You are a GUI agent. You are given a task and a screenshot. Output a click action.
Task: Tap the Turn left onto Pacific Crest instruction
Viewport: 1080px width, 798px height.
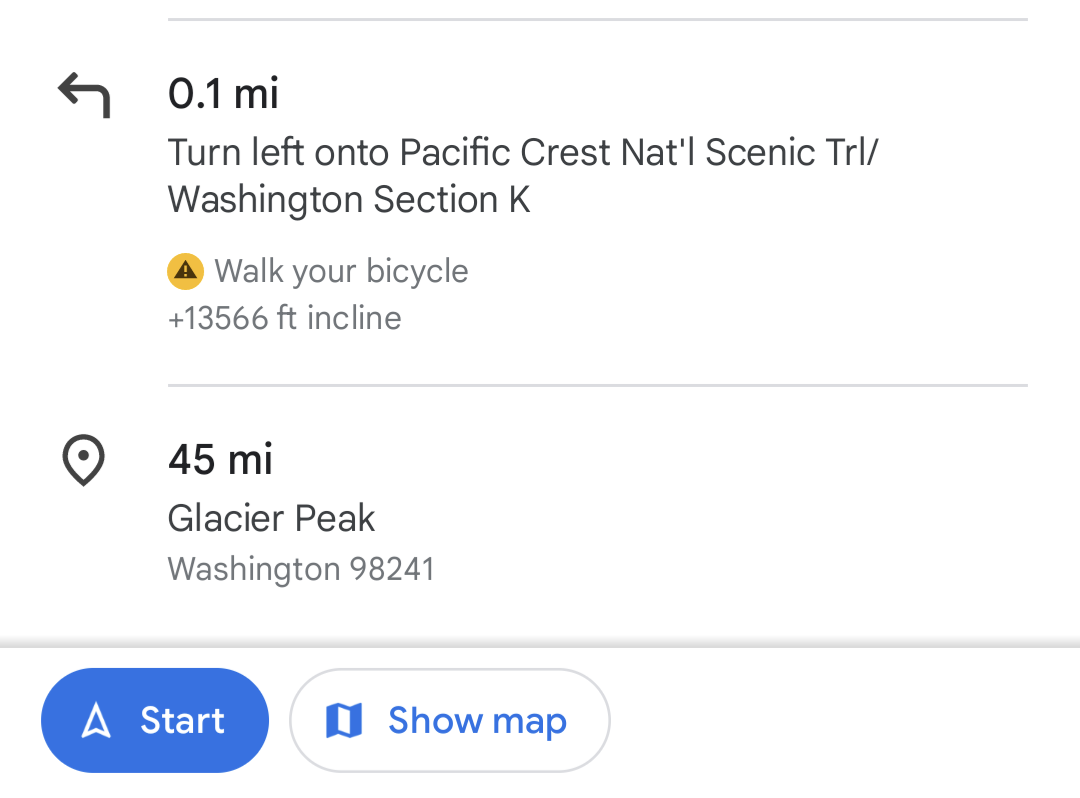[x=522, y=153]
